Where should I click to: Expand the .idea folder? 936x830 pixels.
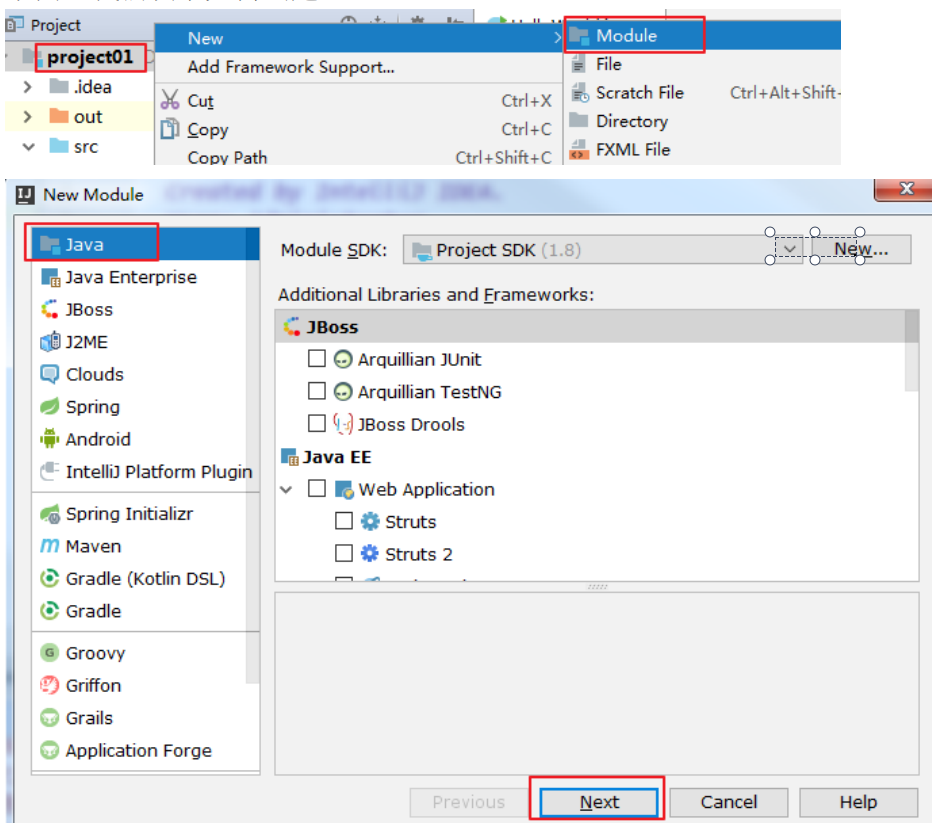(27, 87)
